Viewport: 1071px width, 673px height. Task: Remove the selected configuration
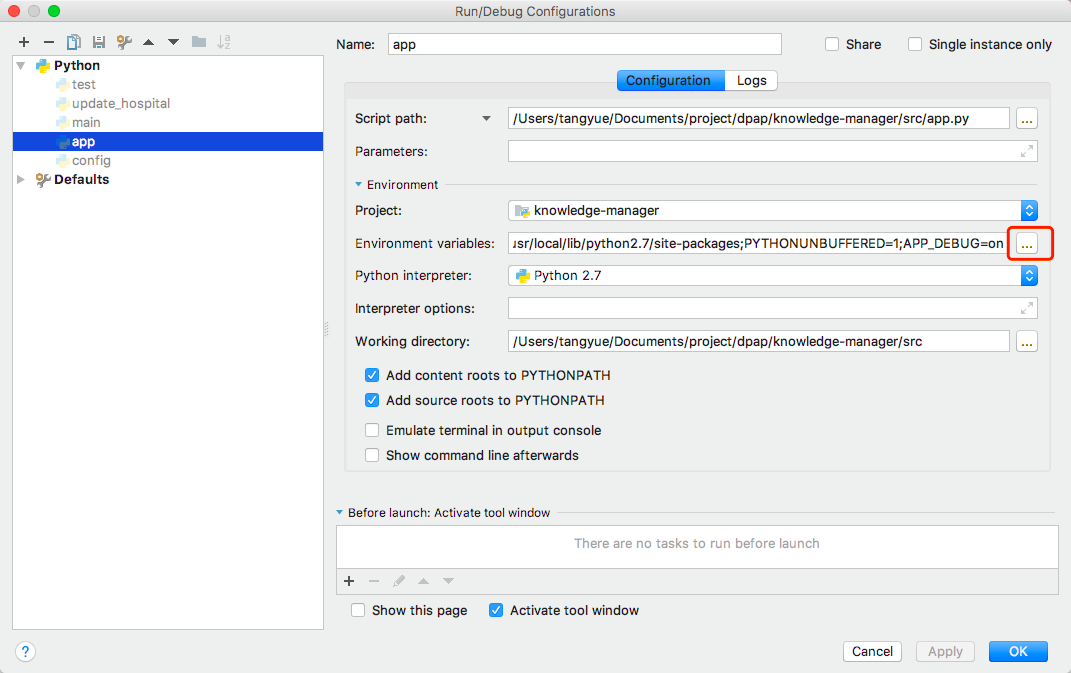point(47,42)
